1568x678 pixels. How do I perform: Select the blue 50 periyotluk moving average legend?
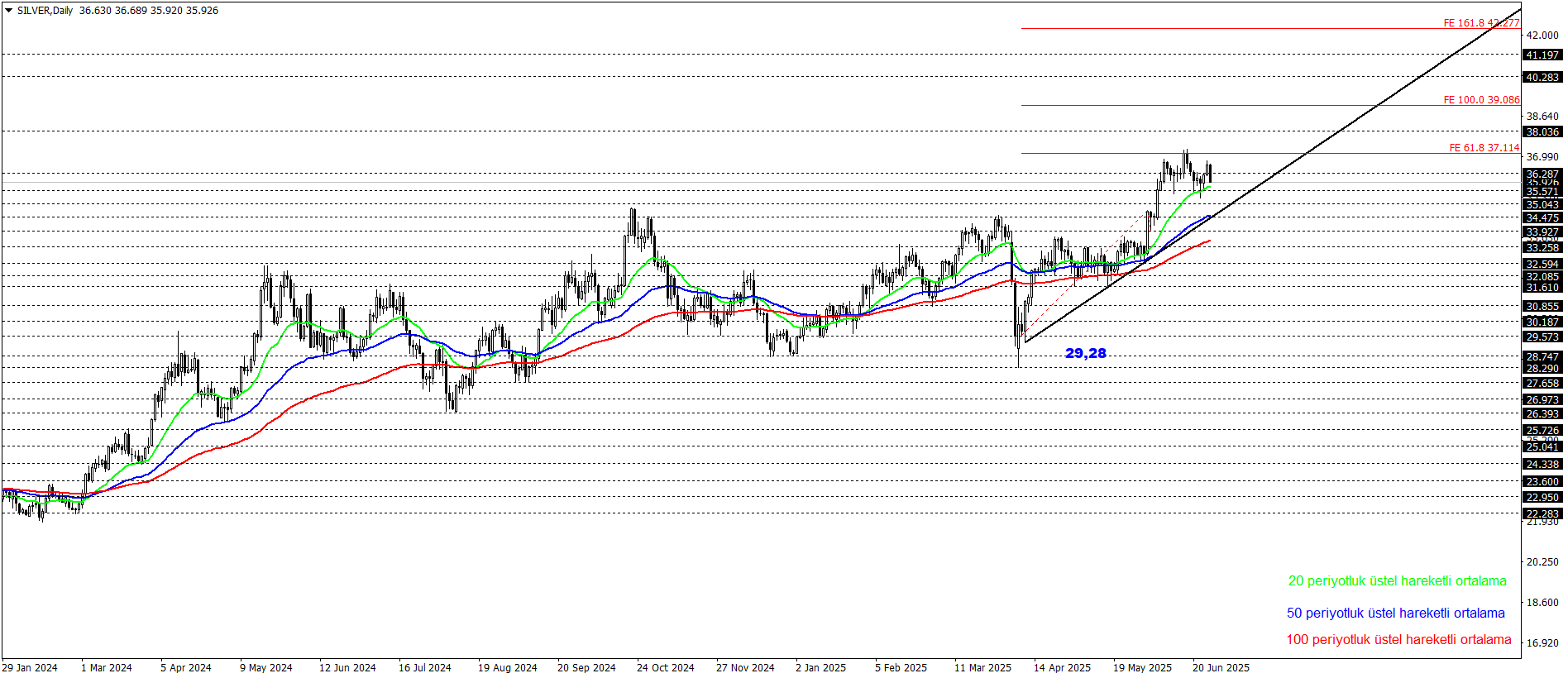click(x=1395, y=614)
